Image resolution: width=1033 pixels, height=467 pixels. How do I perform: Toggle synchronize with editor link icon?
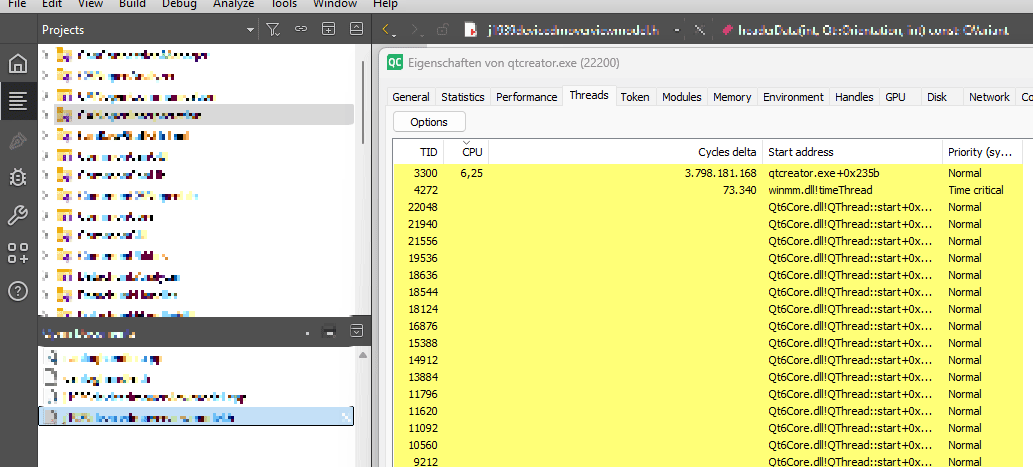pos(301,30)
